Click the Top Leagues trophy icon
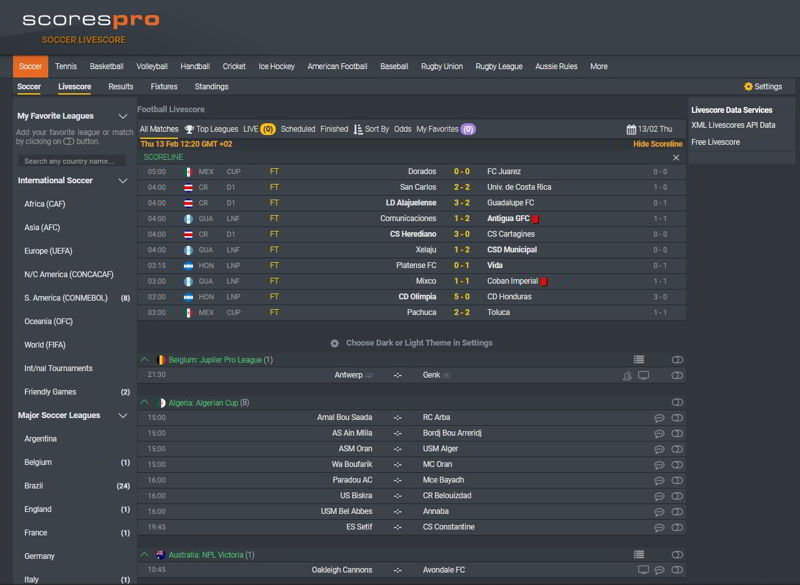Image resolution: width=800 pixels, height=585 pixels. pos(189,129)
